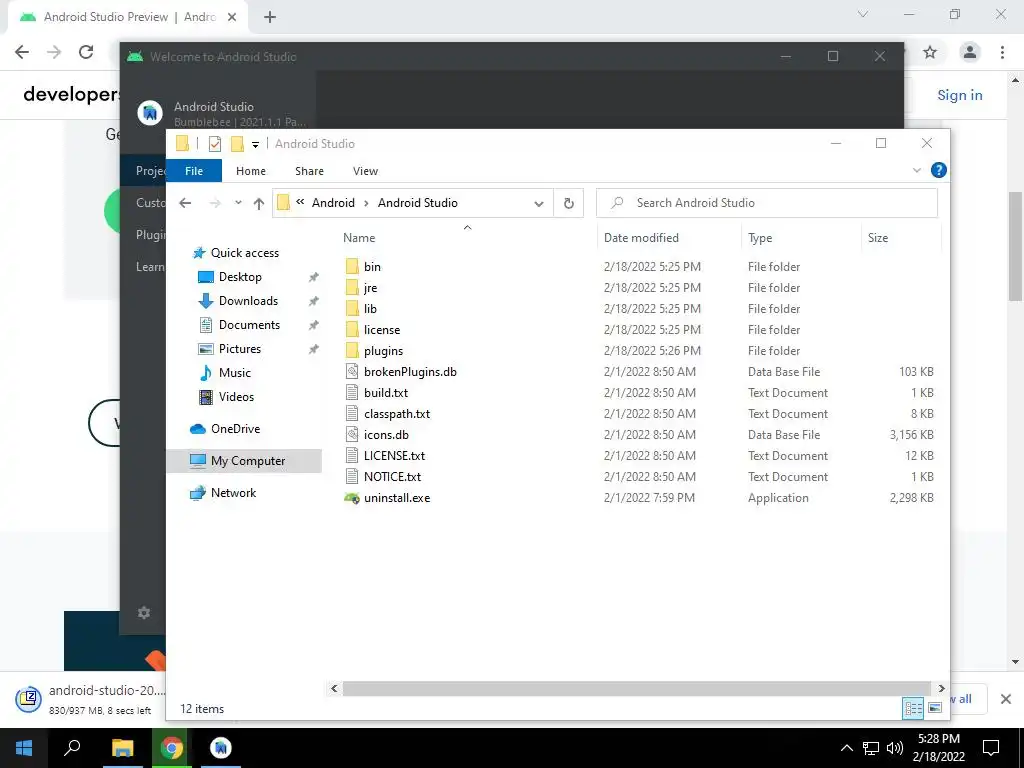Click in Search Android Studio field

tap(767, 203)
